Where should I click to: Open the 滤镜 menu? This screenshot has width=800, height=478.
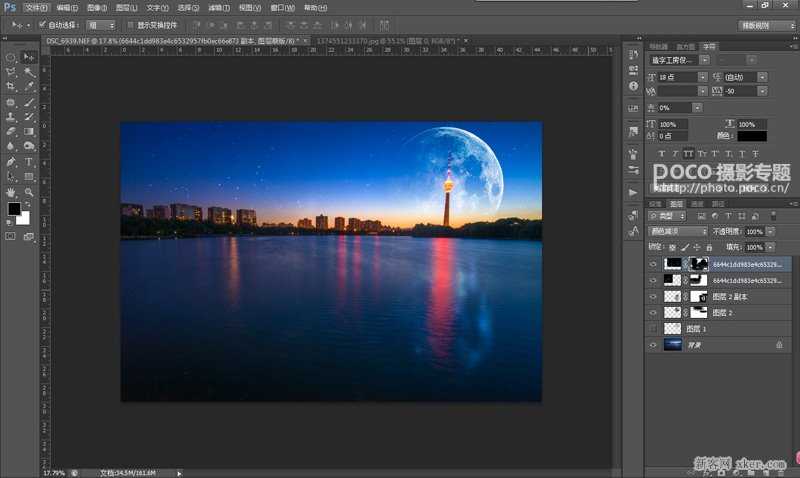point(219,8)
